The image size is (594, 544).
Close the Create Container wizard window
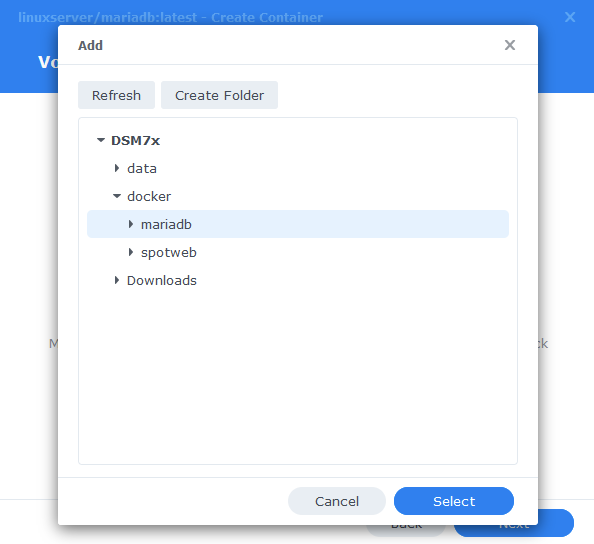coord(570,17)
